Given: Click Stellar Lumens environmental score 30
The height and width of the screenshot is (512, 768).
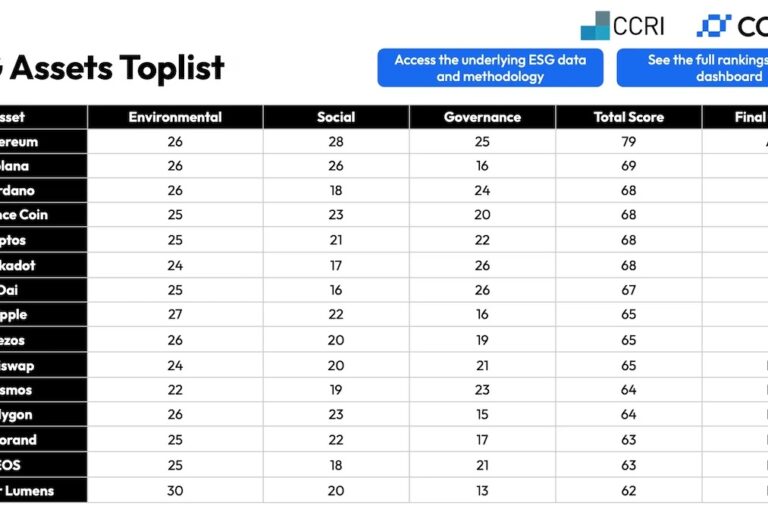Looking at the screenshot, I should 175,490.
